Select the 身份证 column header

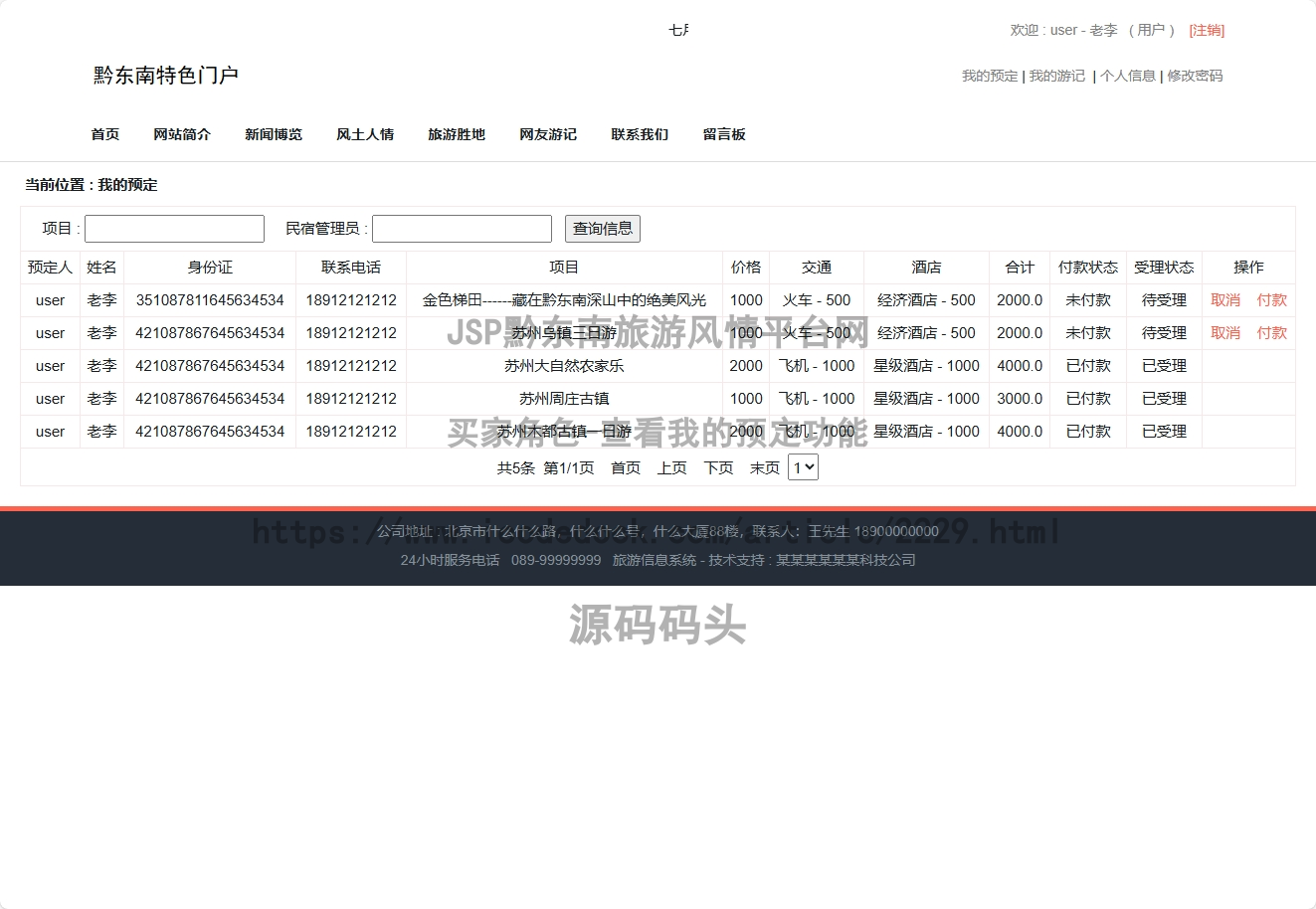coord(210,268)
